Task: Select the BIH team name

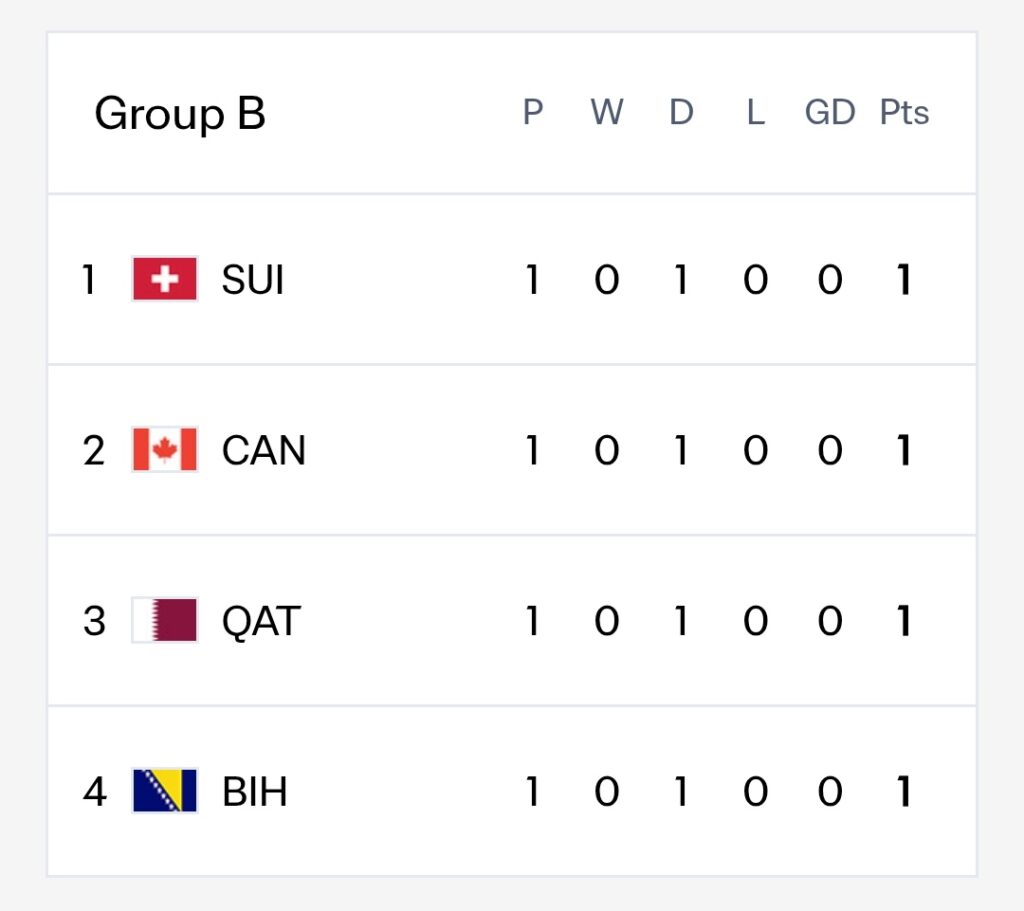Action: point(255,791)
